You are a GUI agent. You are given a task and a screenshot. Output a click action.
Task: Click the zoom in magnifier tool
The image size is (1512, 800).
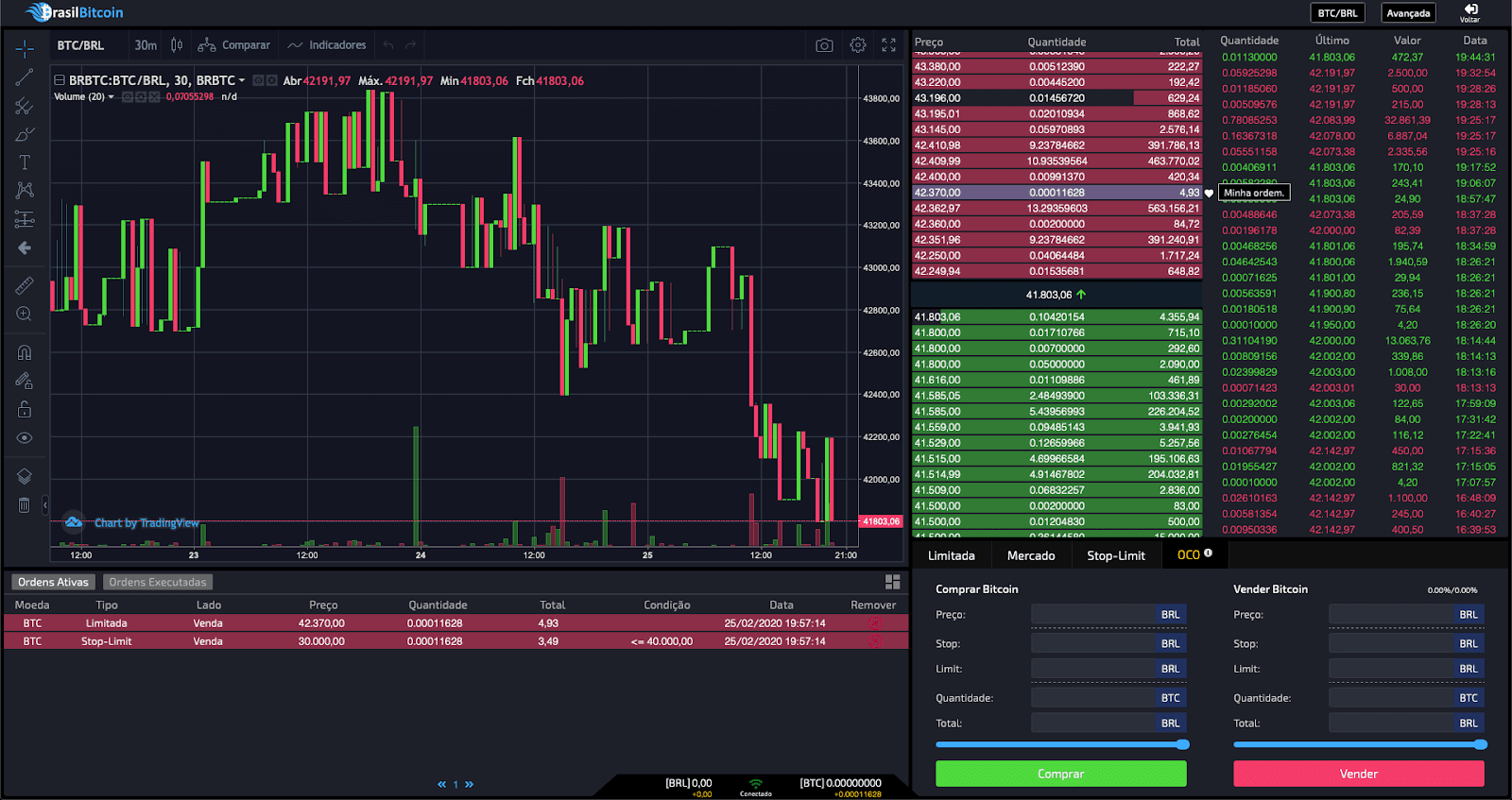click(x=25, y=314)
